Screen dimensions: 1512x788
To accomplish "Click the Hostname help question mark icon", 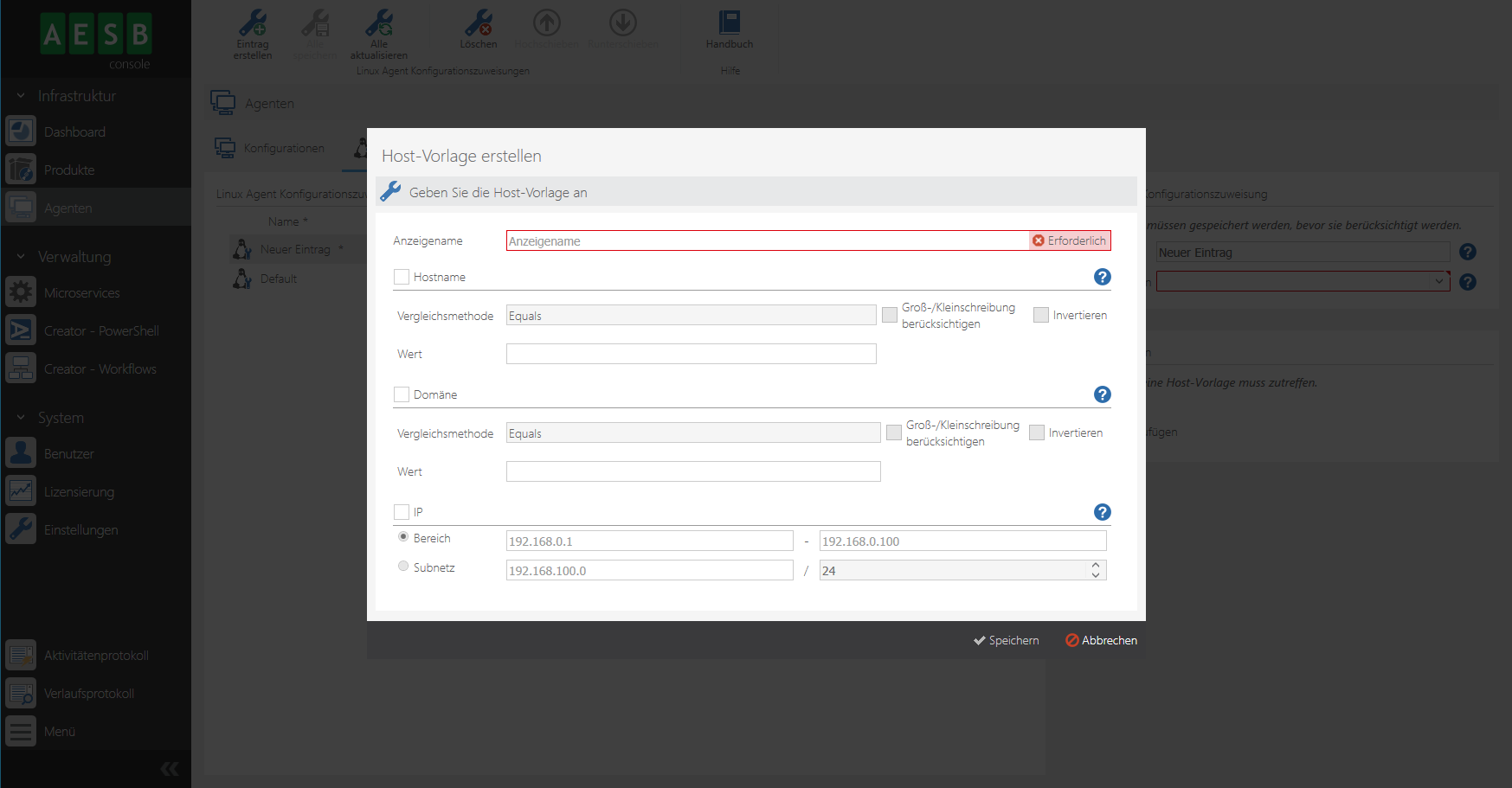I will tap(1102, 277).
